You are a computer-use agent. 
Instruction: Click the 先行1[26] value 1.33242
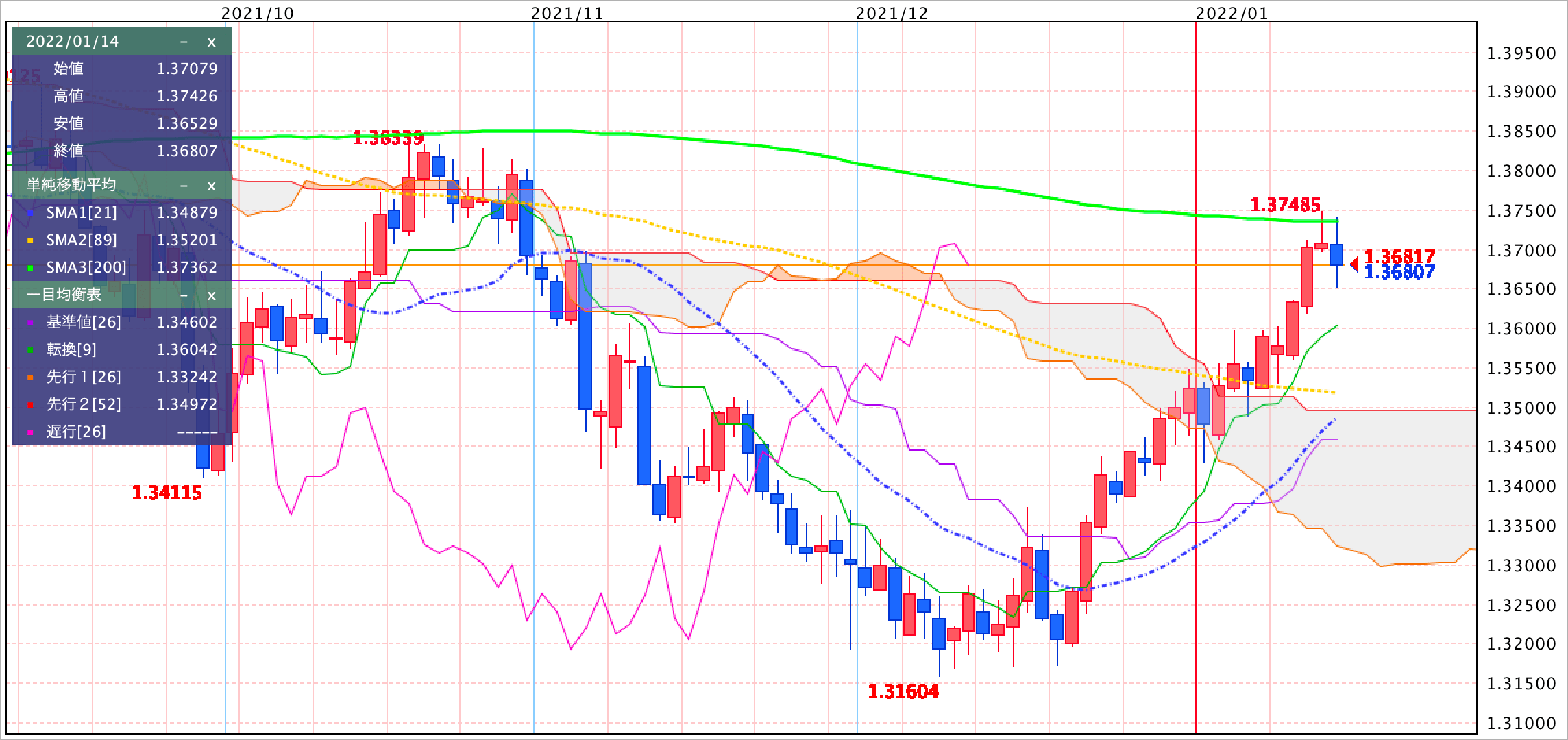click(187, 377)
